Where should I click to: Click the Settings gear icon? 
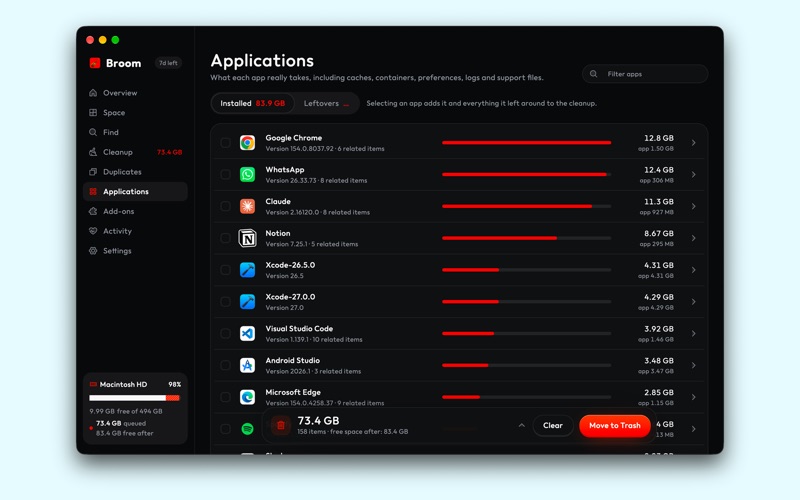click(x=93, y=251)
